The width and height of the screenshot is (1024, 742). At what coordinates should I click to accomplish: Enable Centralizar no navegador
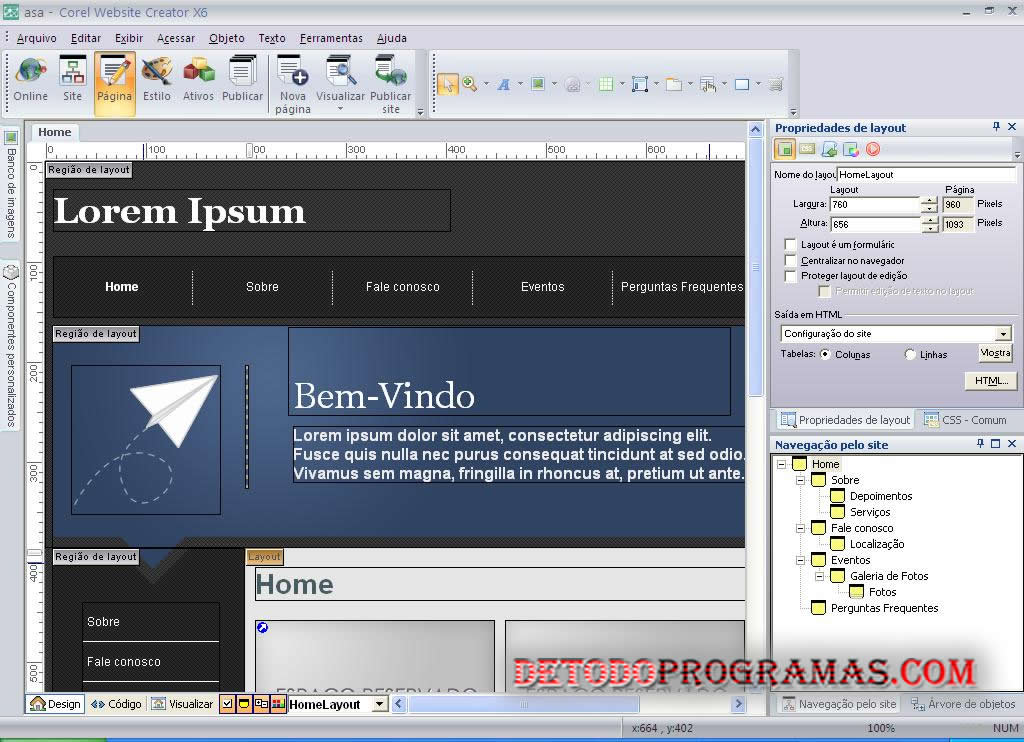tap(790, 260)
